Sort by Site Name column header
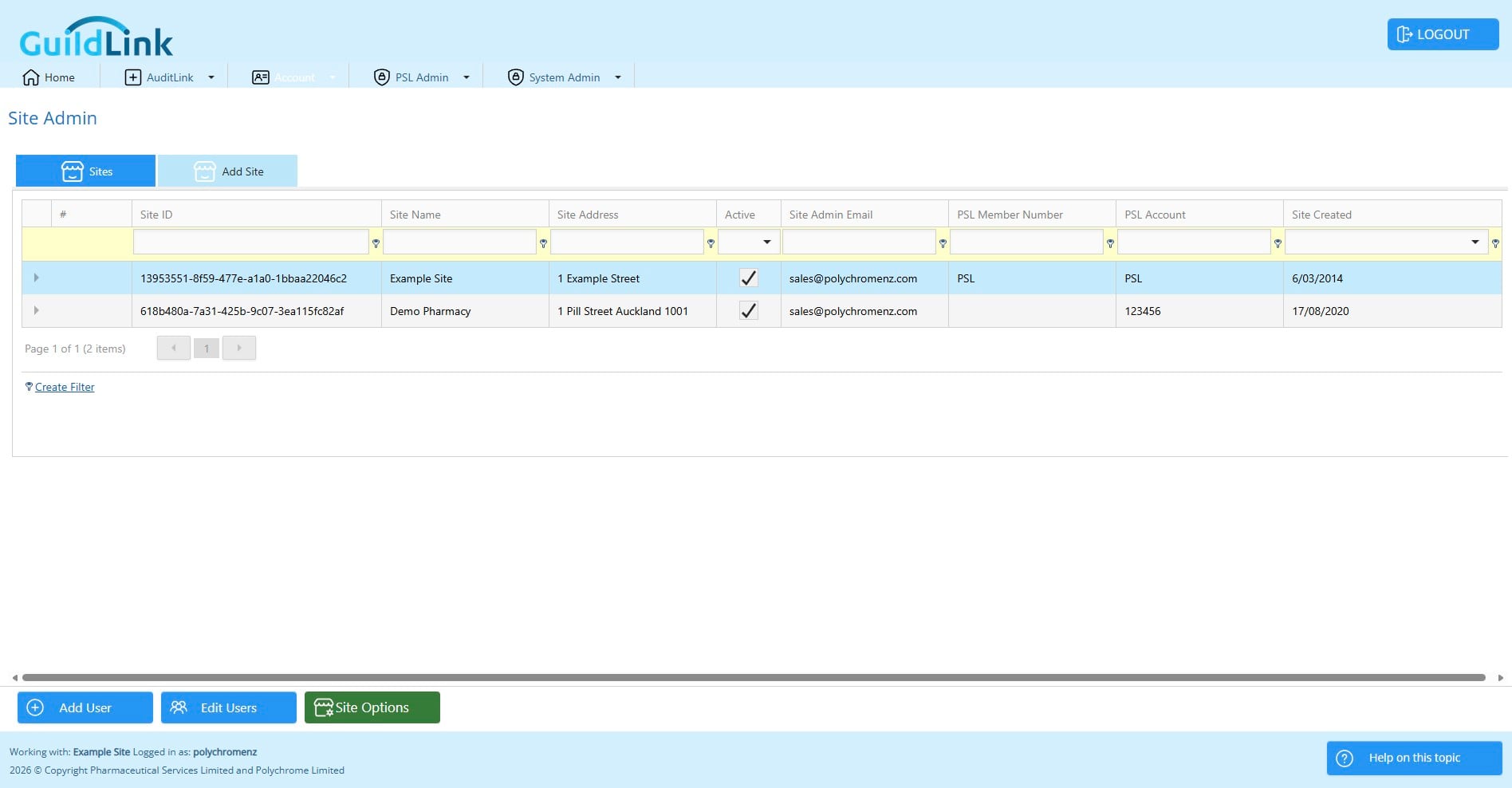The image size is (1512, 788). pos(415,215)
